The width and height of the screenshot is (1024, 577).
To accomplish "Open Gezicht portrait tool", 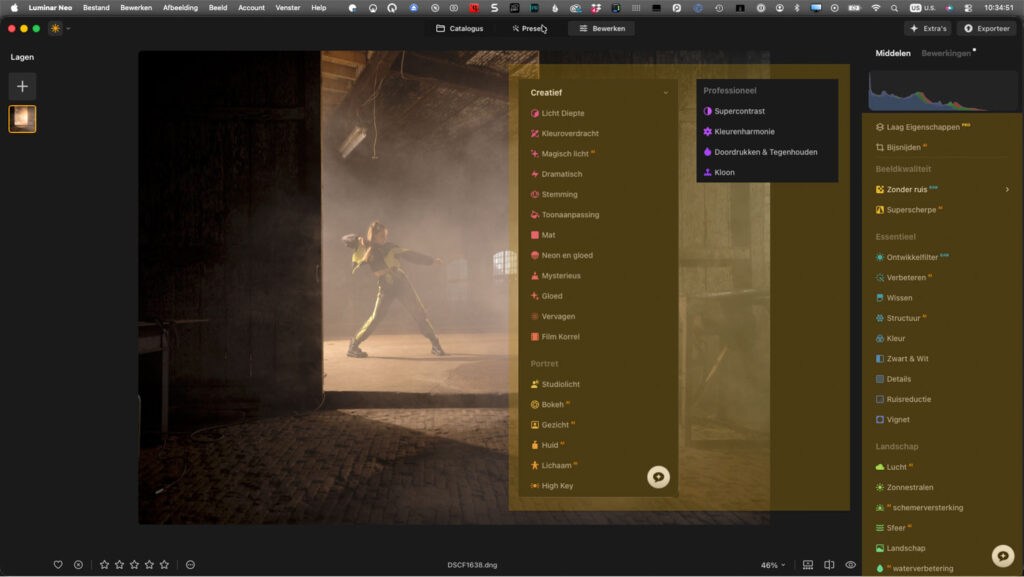I will 552,425.
